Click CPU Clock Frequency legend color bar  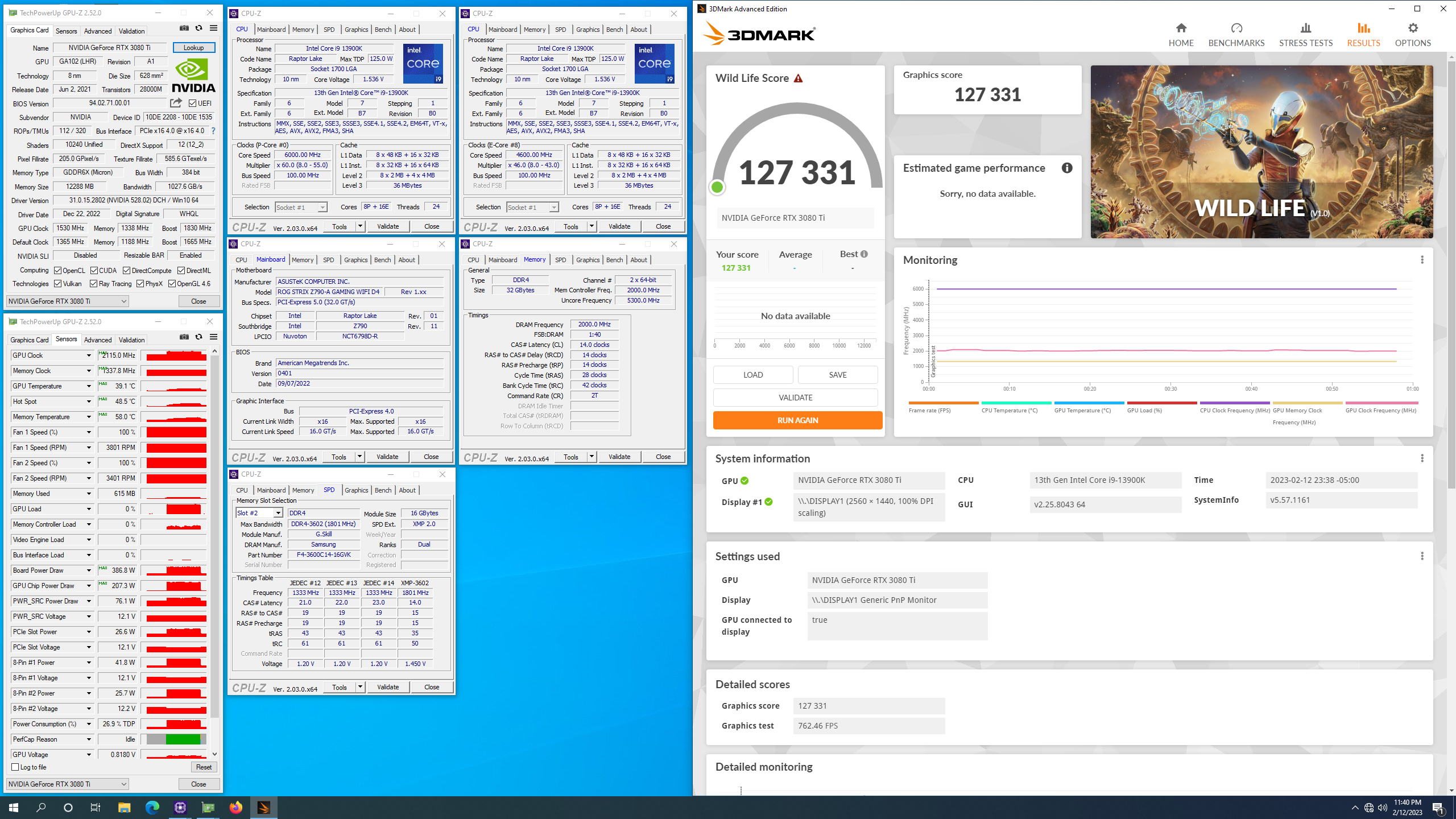coord(1235,403)
